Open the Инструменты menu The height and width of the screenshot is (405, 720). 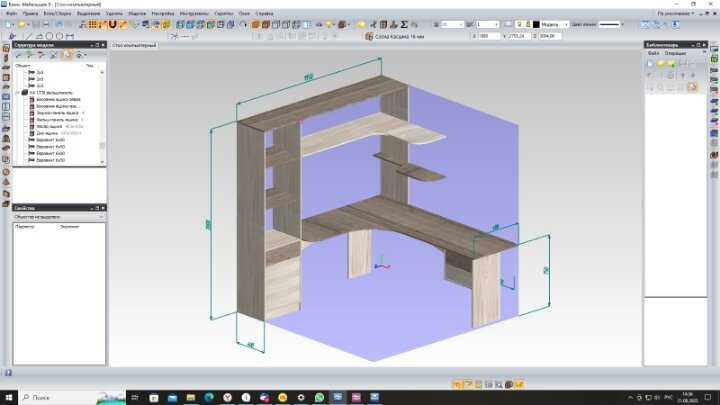pos(194,13)
